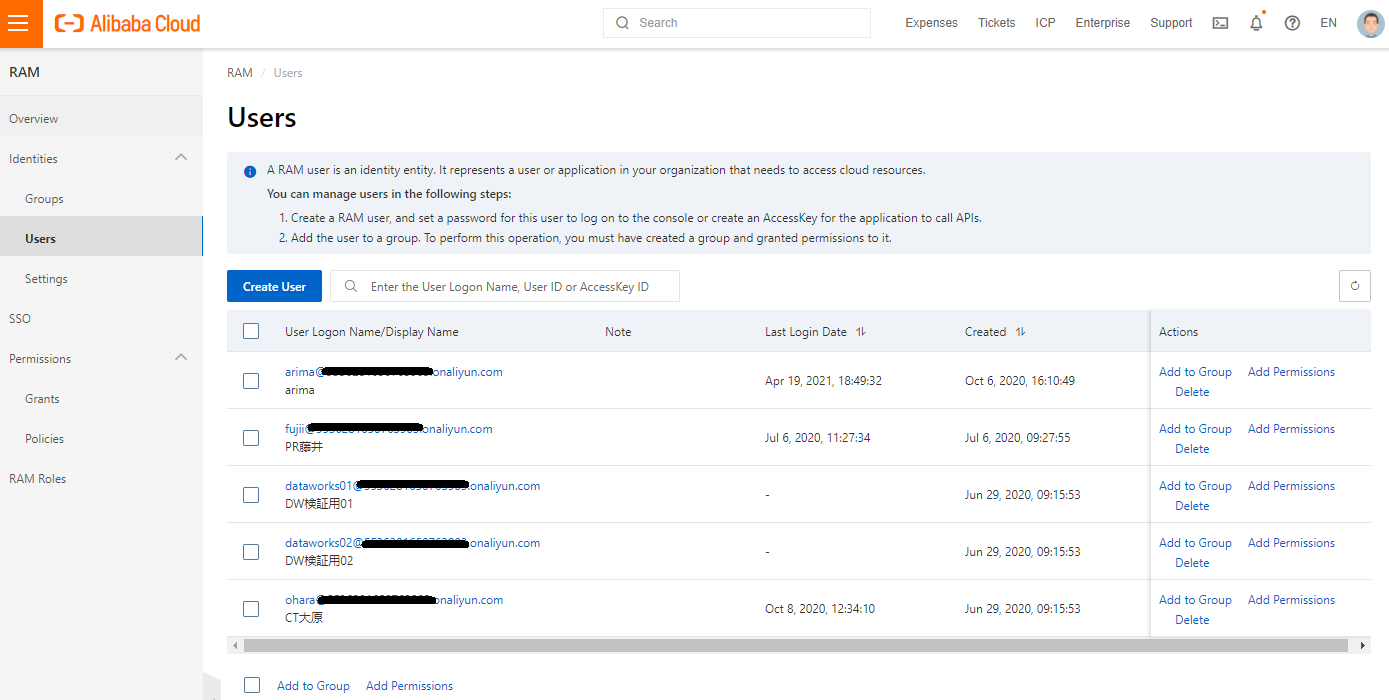Screen dimensions: 1389x700
Task: Click Add to Group for arima
Action: point(1195,372)
